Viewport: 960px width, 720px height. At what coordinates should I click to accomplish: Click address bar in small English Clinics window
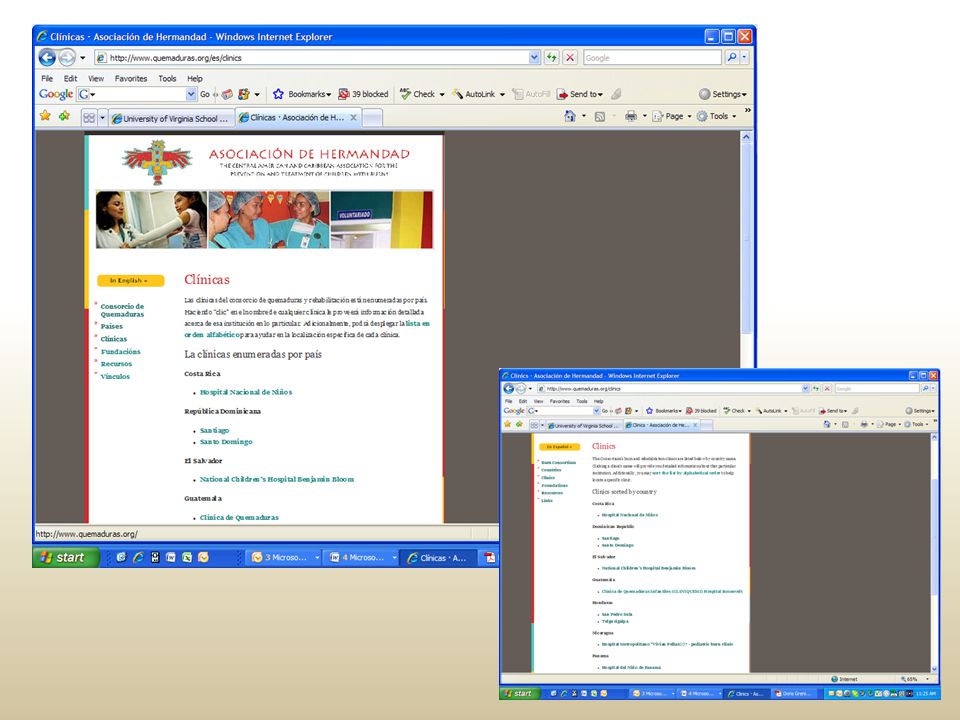pos(672,388)
